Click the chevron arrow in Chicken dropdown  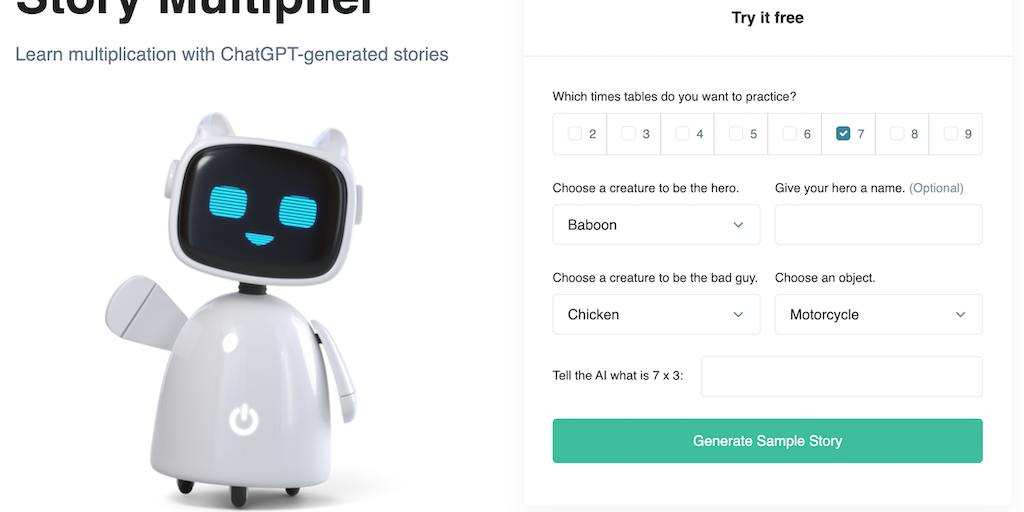(x=738, y=314)
